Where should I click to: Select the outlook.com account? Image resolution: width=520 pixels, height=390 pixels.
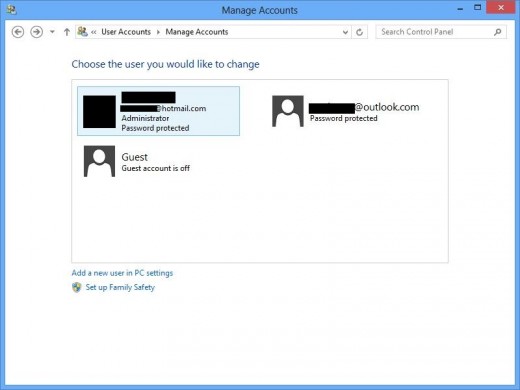[x=346, y=111]
